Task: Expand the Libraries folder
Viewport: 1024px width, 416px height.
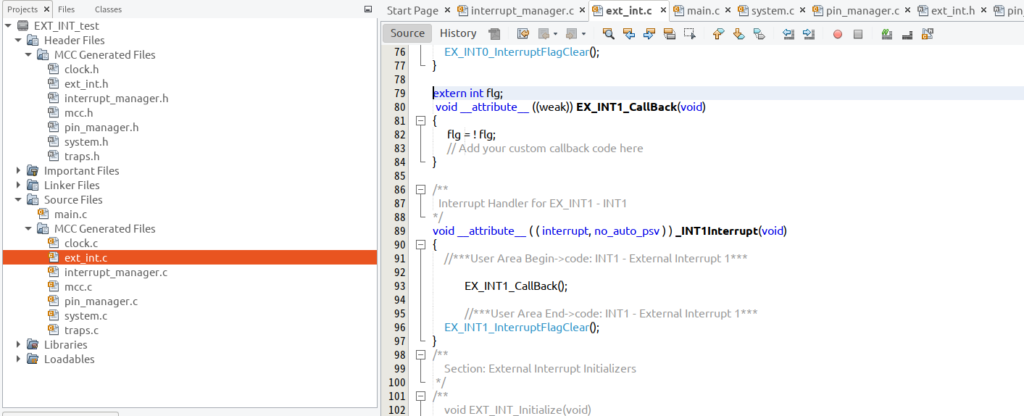Action: point(18,345)
